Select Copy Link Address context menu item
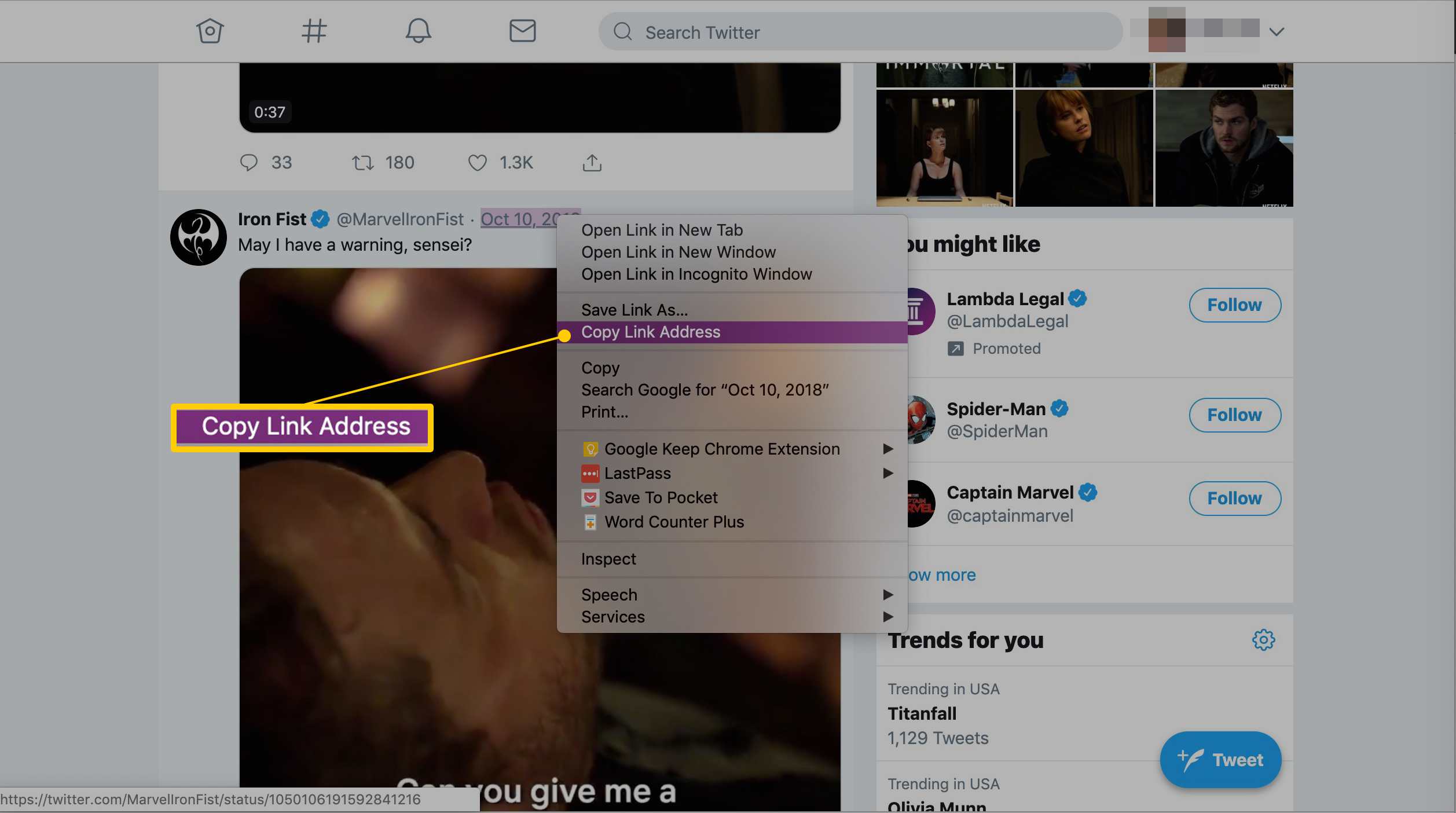This screenshot has width=1456, height=813. point(650,332)
